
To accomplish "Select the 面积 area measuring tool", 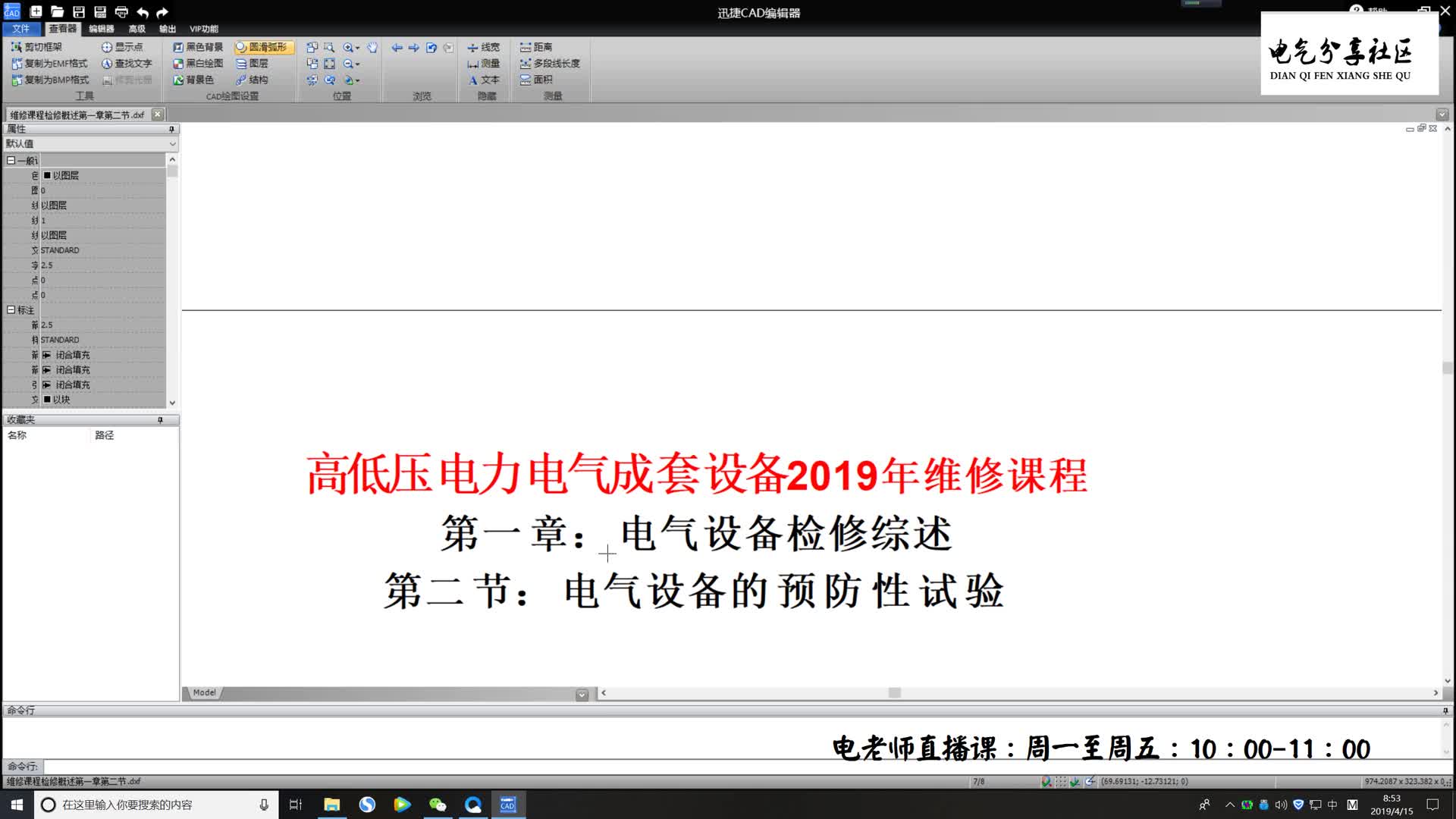I will pos(536,80).
